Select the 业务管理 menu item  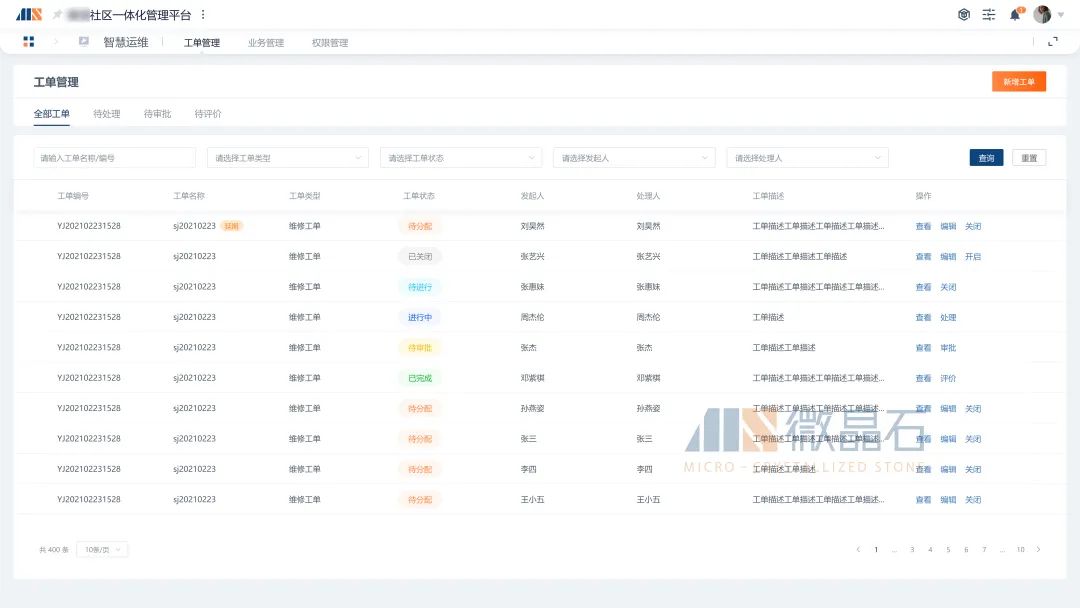point(266,43)
